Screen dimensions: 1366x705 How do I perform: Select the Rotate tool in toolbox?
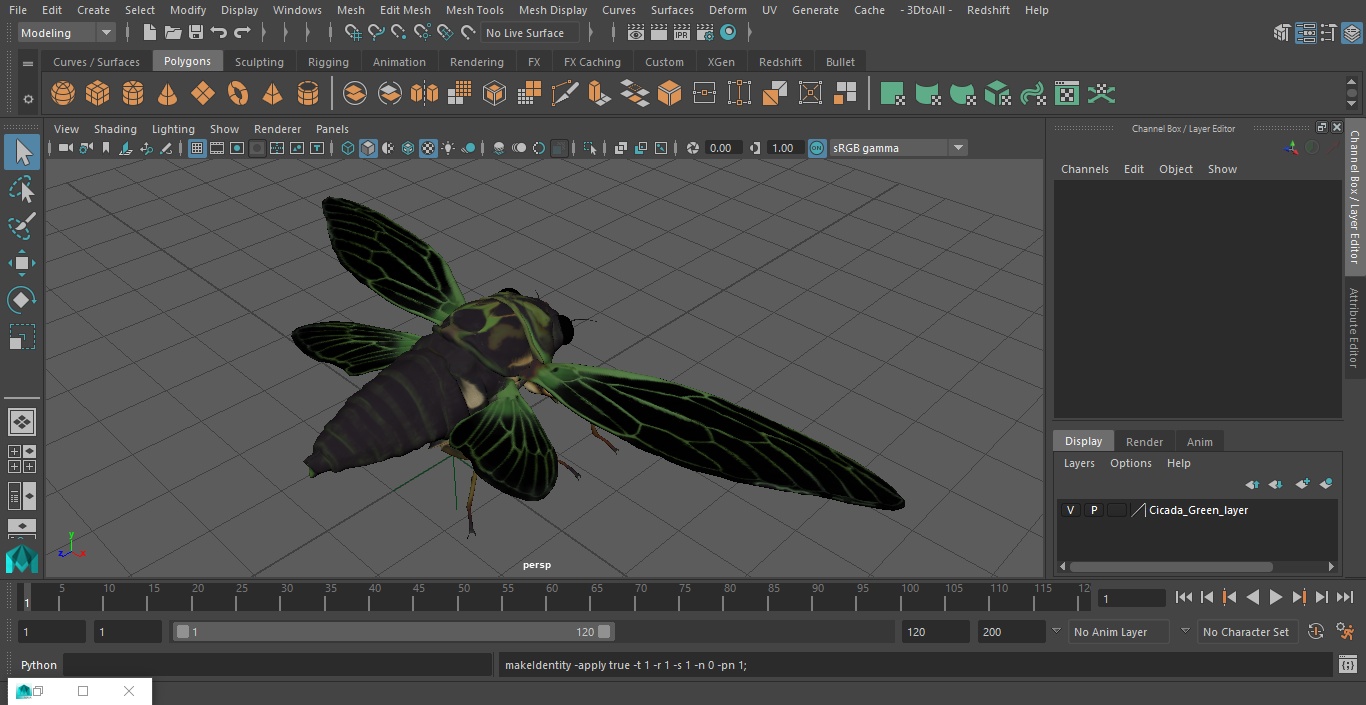(x=22, y=300)
